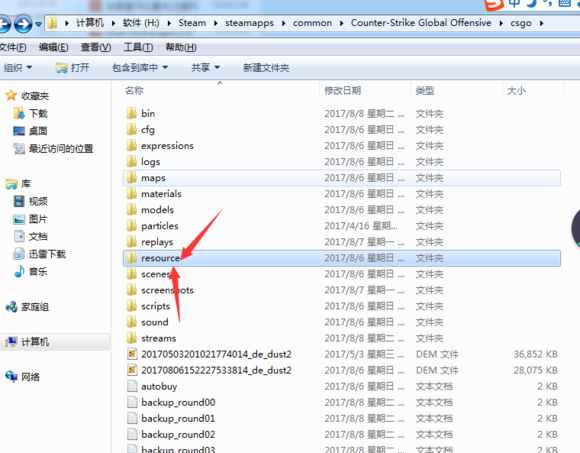Open Desktop in Favorites sidebar
Screen dimensions: 580x453
[x=30, y=131]
